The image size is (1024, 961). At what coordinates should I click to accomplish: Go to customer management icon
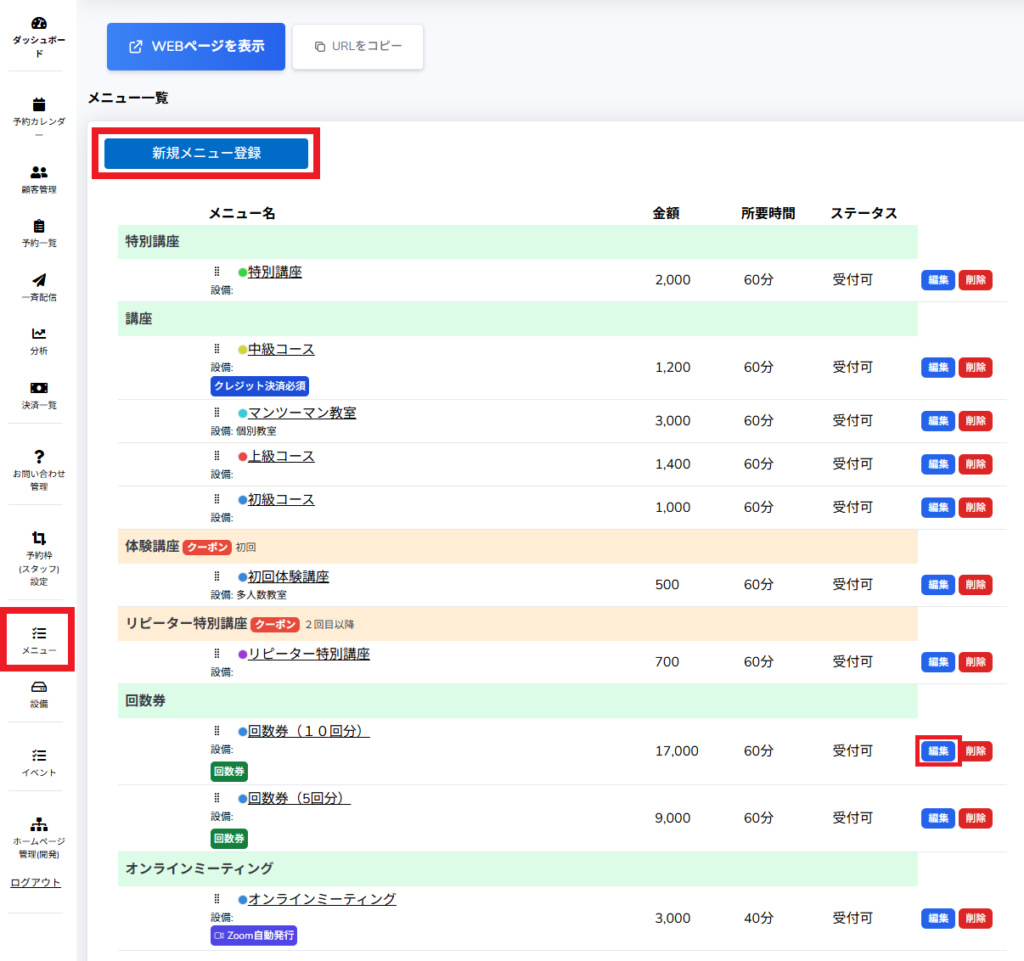(39, 172)
